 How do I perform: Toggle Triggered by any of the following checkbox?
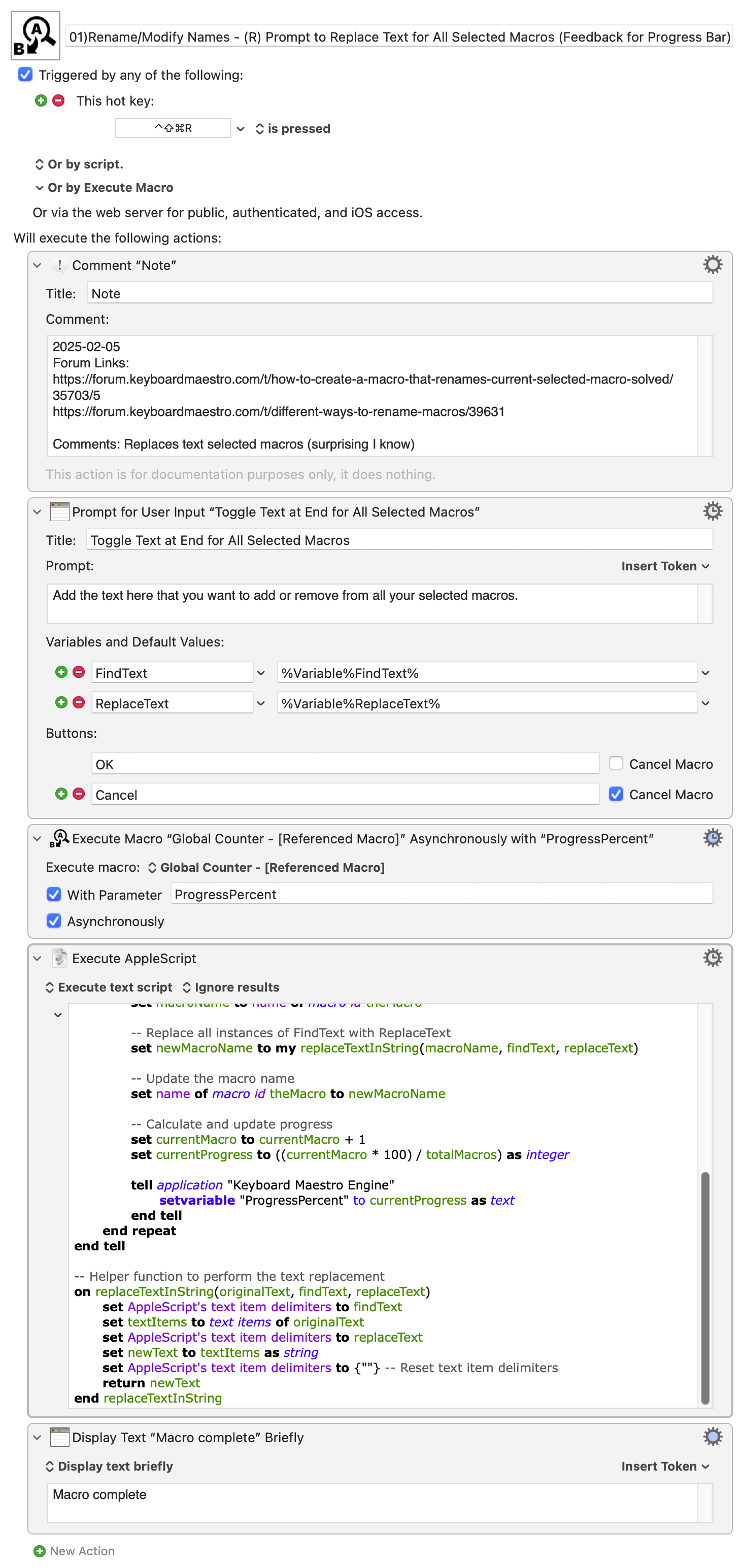point(25,74)
